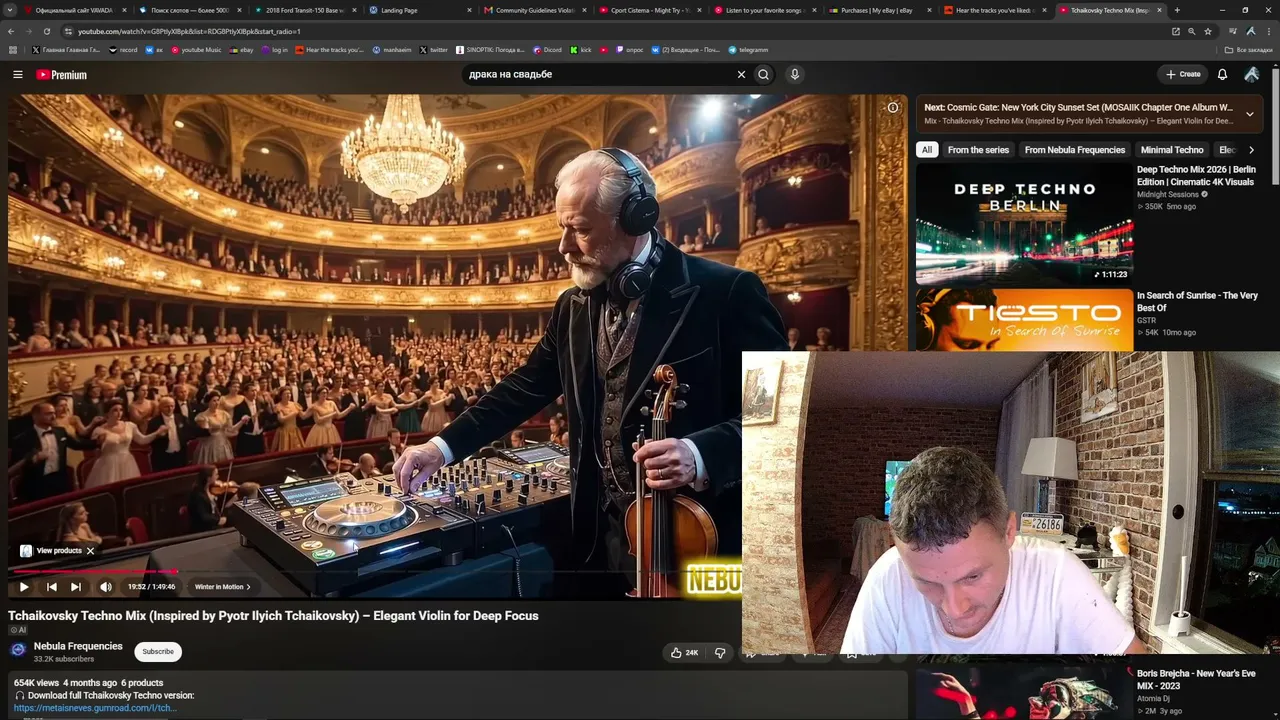Reload the current page
Viewport: 1280px width, 720px height.
(47, 31)
